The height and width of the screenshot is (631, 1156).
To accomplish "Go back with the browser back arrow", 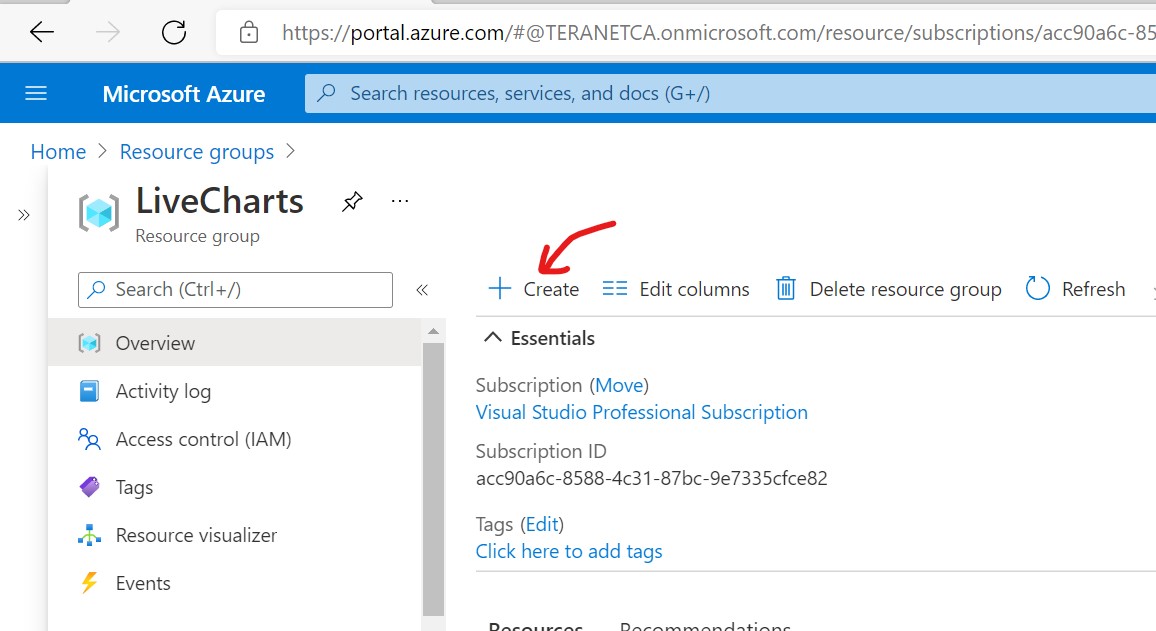I will pos(42,32).
